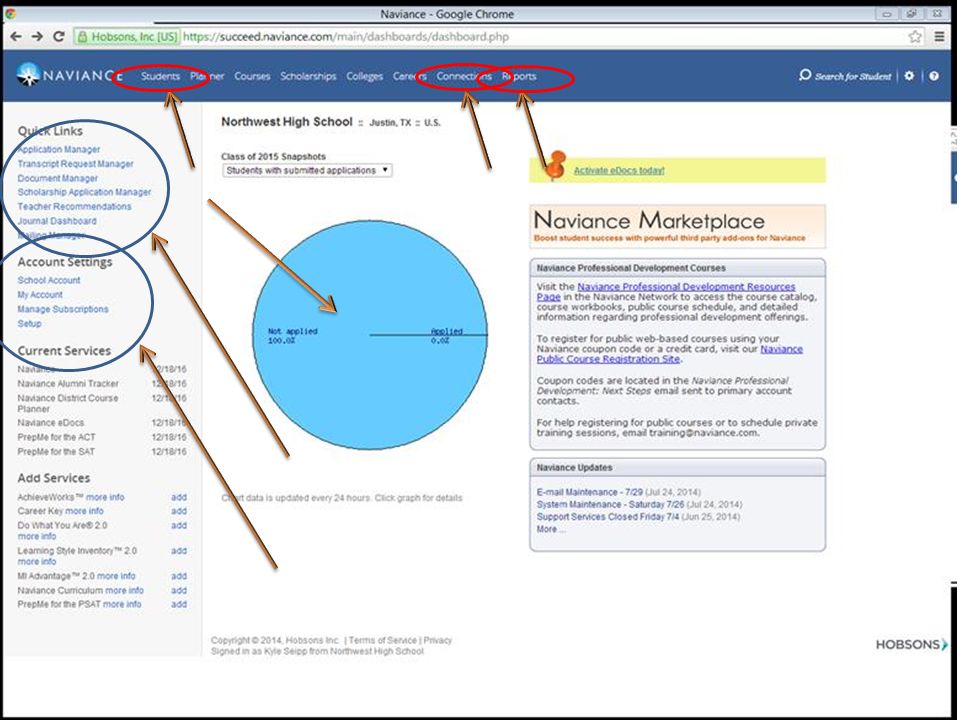Viewport: 960px width, 720px height.
Task: Open the Reports menu
Action: 519,77
